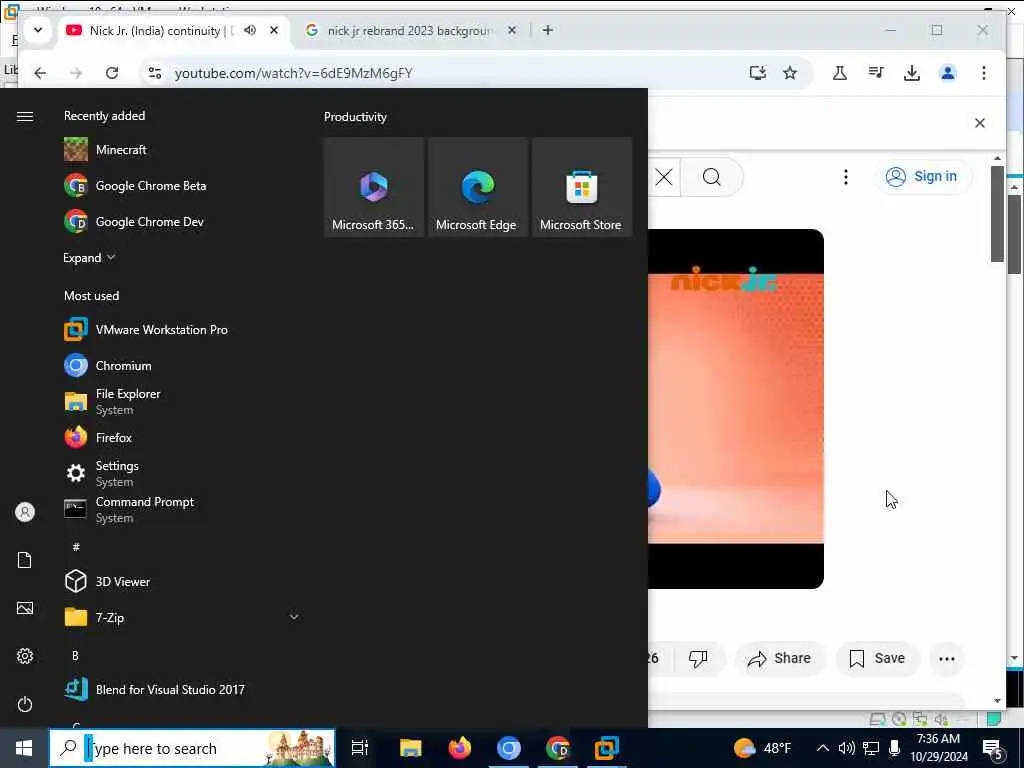Screen dimensions: 1024x768
Task: Switch to VMware Workstation on the taskbar
Action: (x=607, y=748)
